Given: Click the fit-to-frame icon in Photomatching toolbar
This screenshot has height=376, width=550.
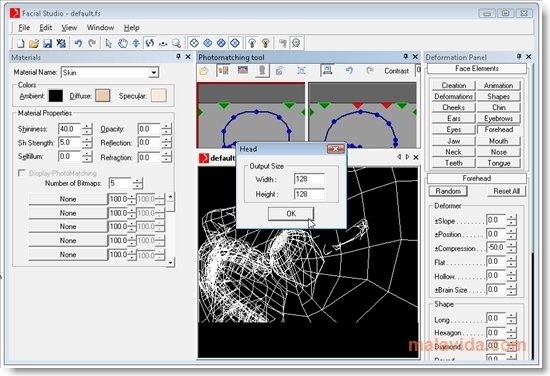Looking at the screenshot, I should 301,71.
